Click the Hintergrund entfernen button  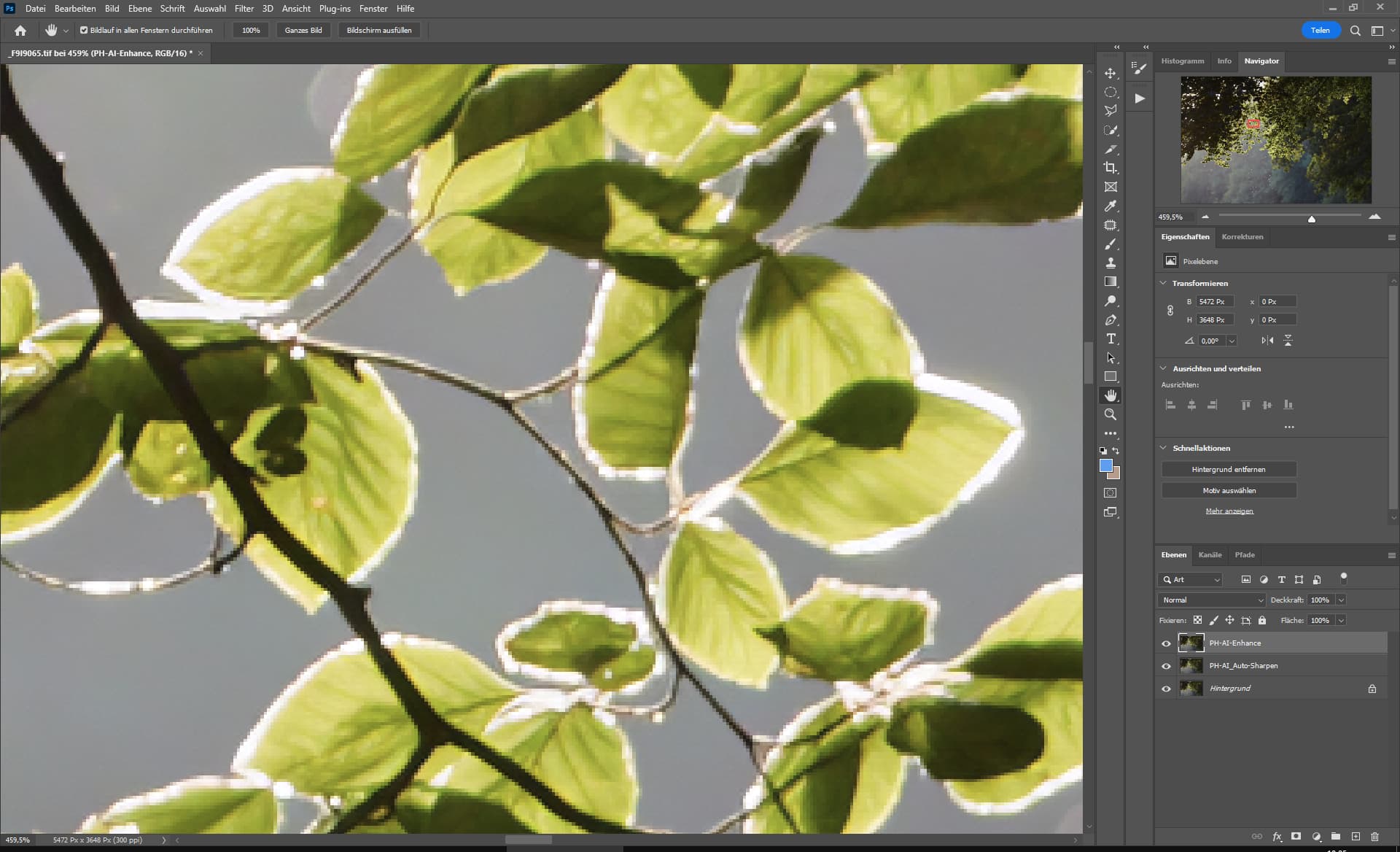point(1228,470)
